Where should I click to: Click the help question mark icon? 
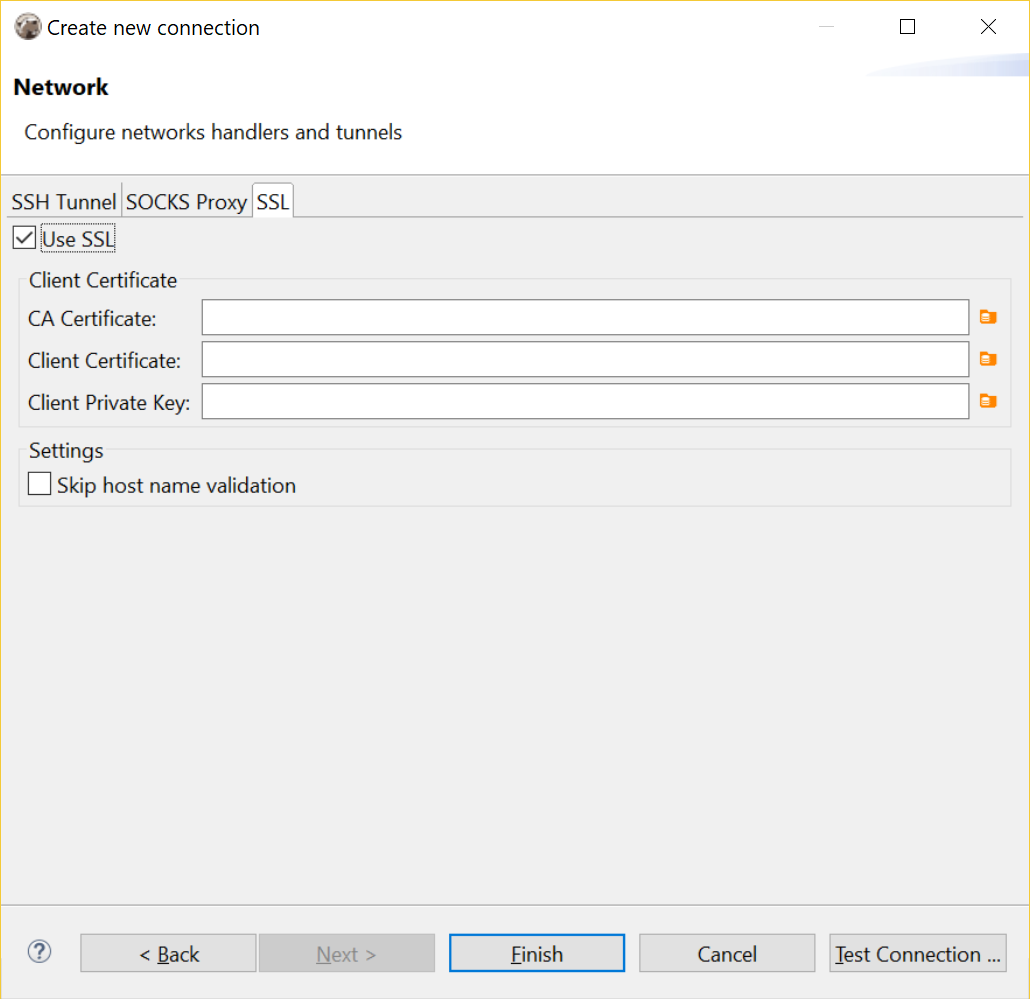pos(39,952)
